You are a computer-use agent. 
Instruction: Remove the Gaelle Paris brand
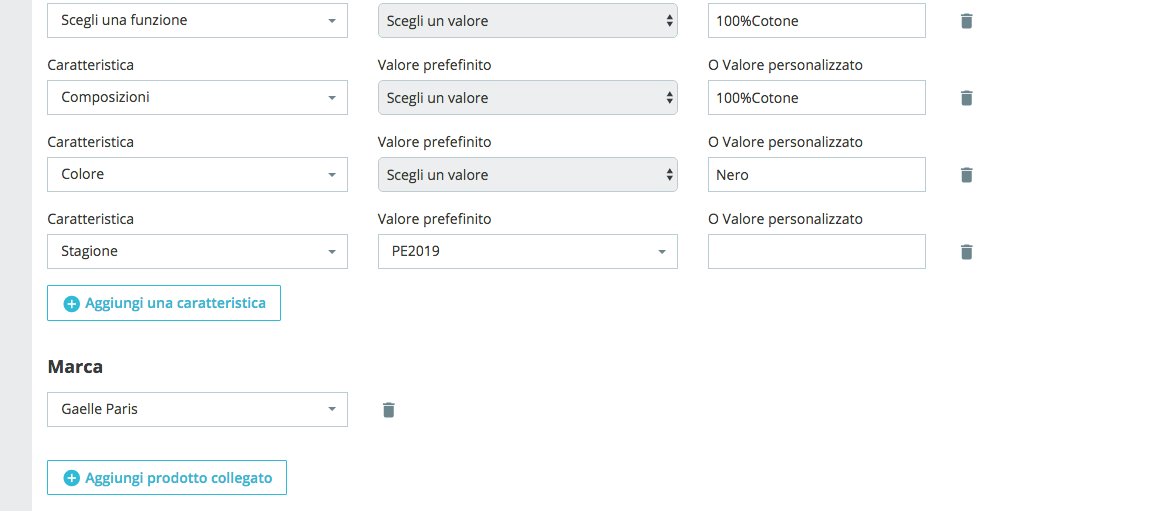click(389, 410)
